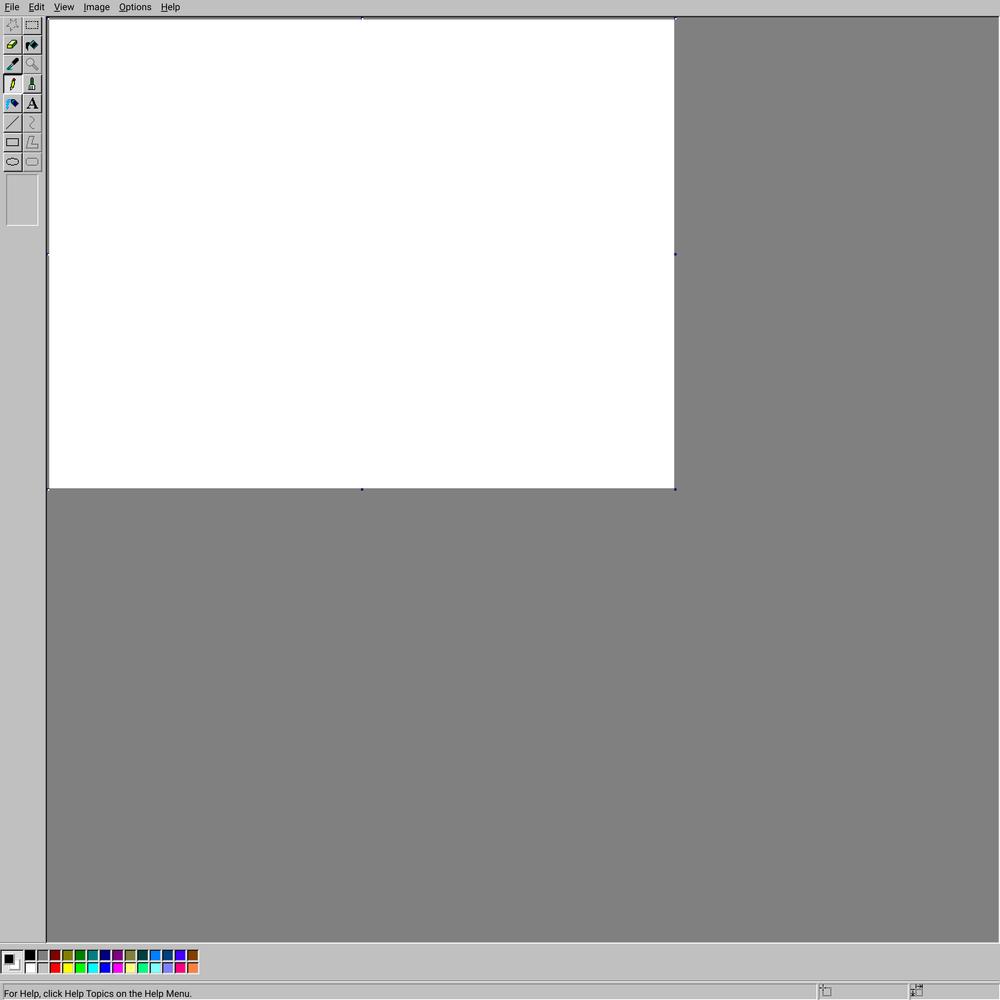Select the Polygon tool
1000x1000 pixels.
(x=32, y=142)
